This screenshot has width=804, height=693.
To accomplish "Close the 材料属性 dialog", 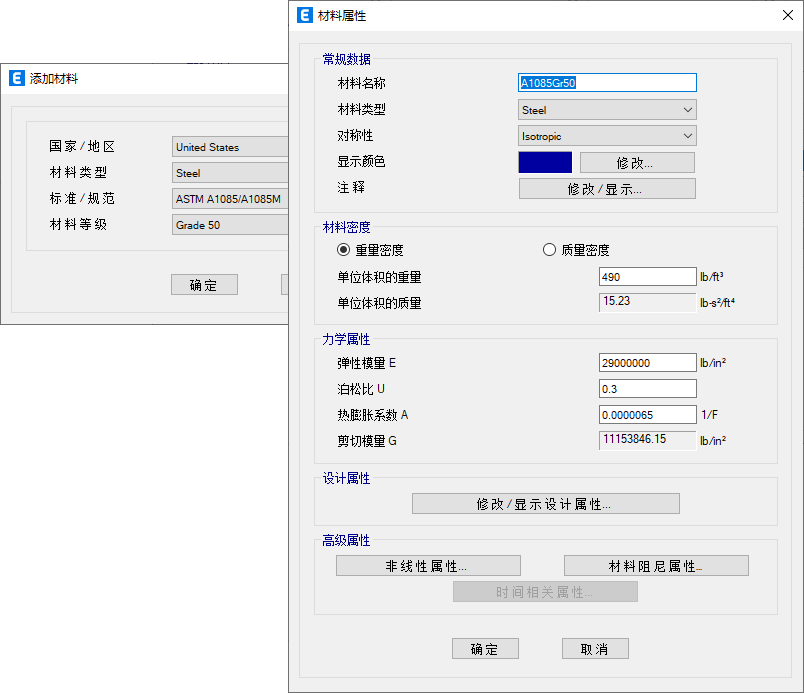I will (x=788, y=15).
